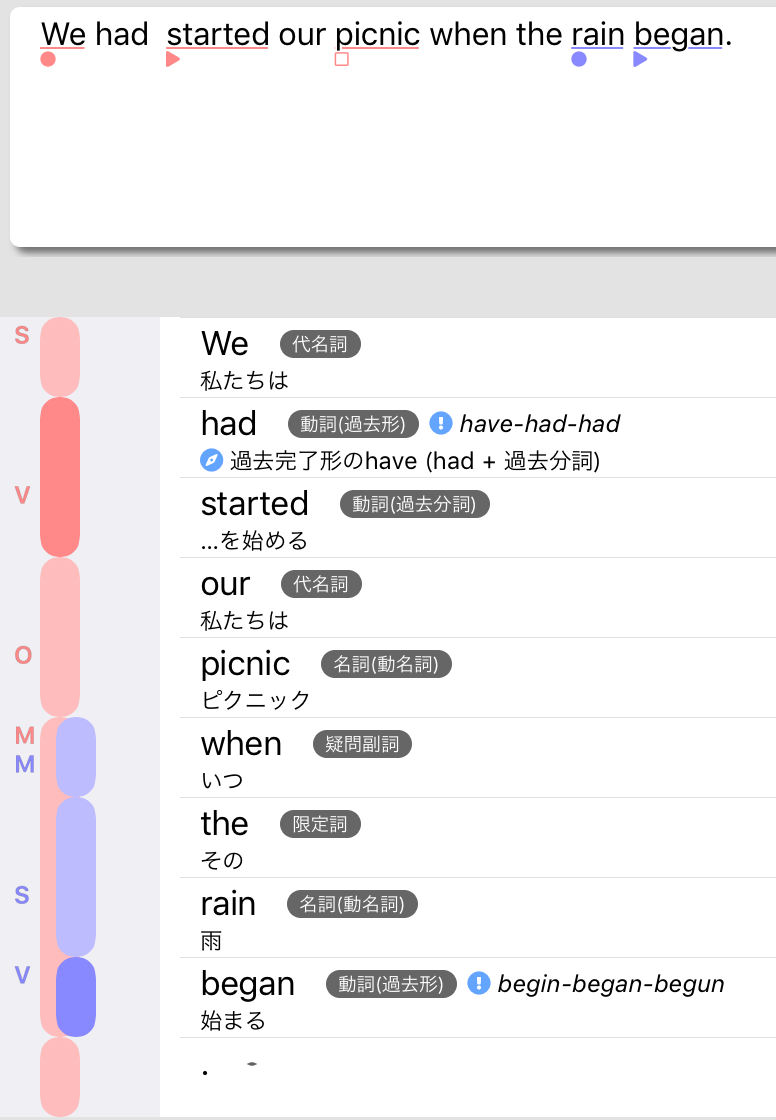Screen dimensions: 776x1120
Task: Select the 動詞(過去分詞) tag for started
Action: point(414,504)
